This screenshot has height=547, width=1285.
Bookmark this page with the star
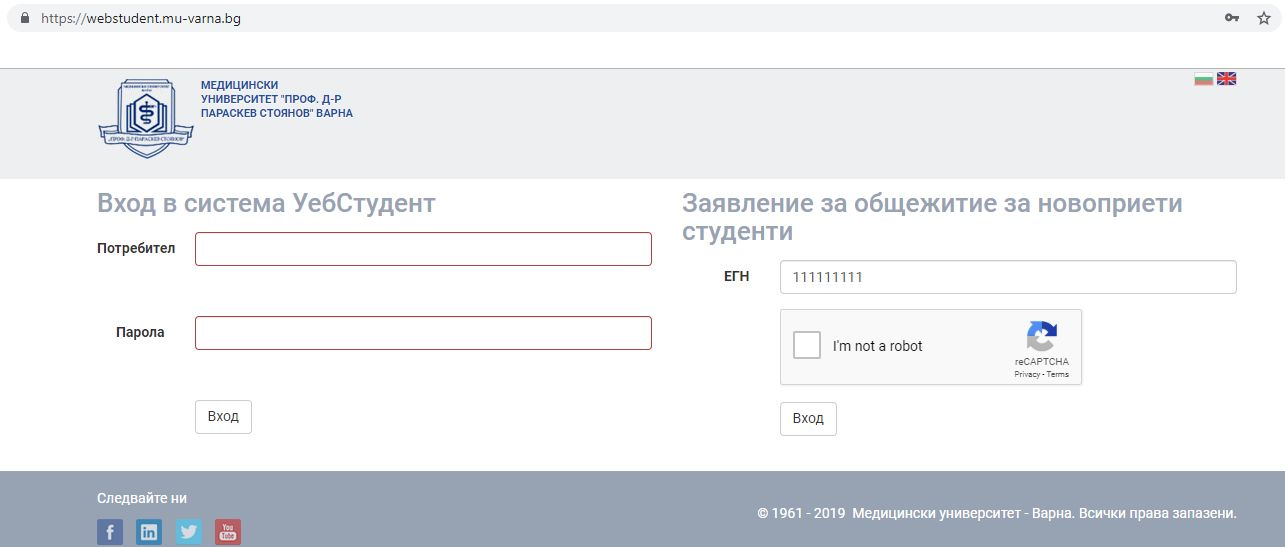coord(1264,18)
